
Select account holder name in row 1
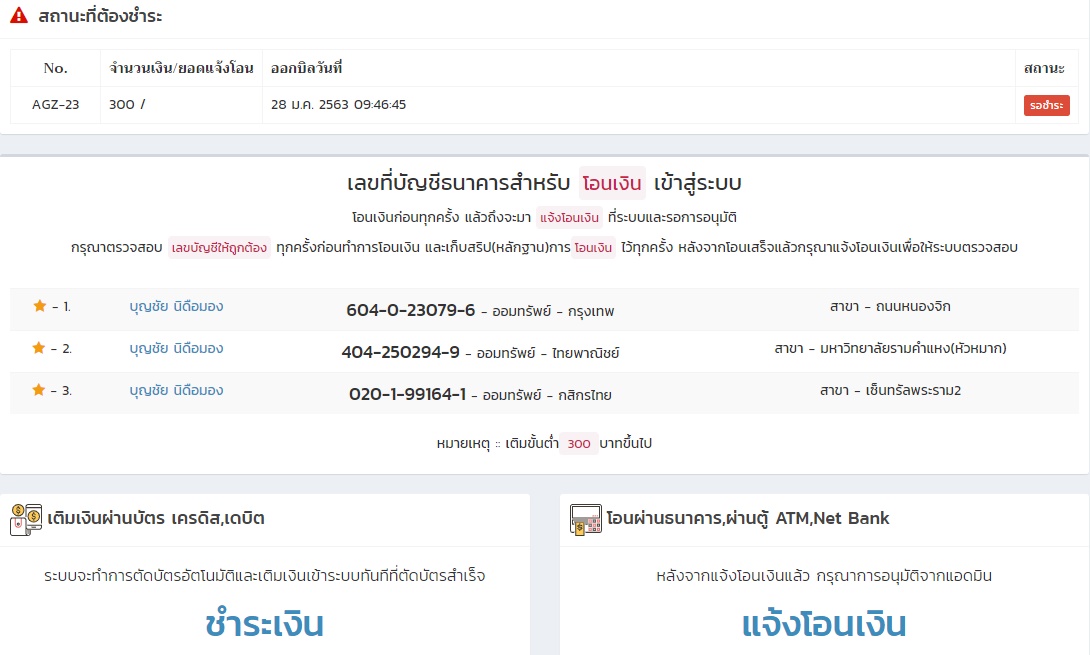[x=176, y=307]
